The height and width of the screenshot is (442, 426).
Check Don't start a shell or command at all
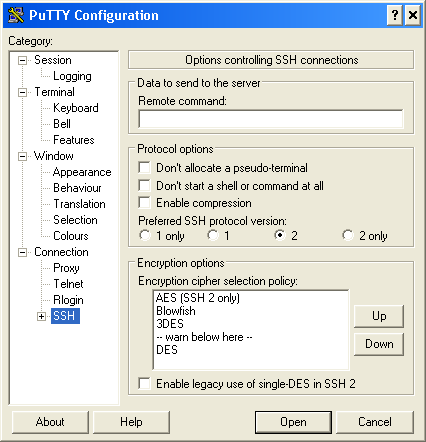(144, 185)
